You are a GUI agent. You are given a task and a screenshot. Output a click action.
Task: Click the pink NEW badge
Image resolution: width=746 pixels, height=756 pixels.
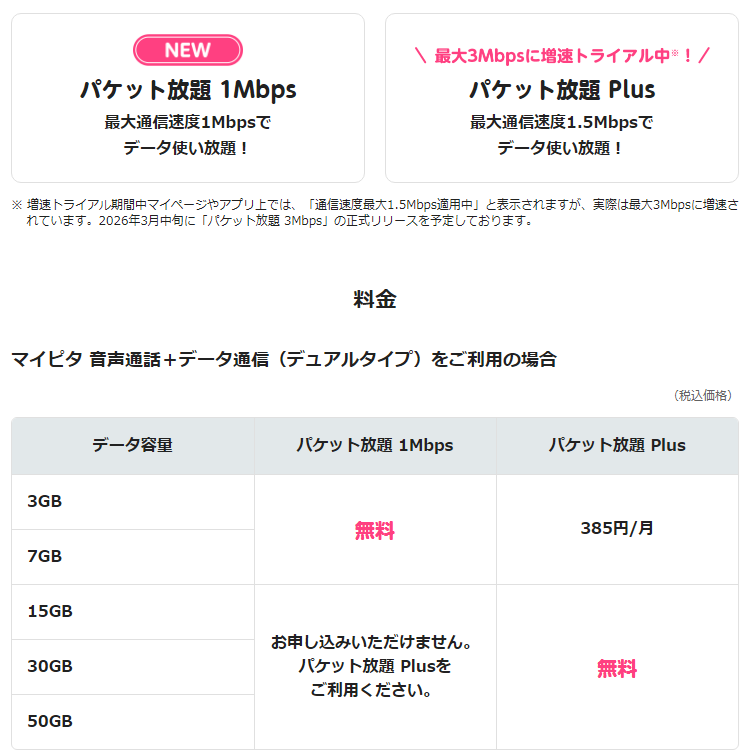188,50
